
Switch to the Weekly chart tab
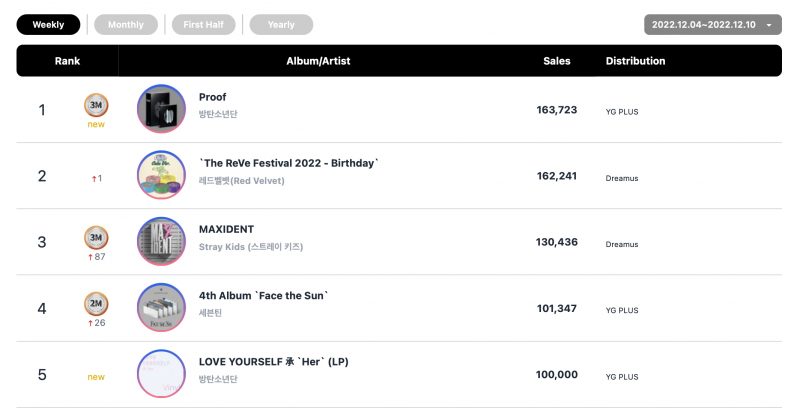pyautogui.click(x=48, y=25)
